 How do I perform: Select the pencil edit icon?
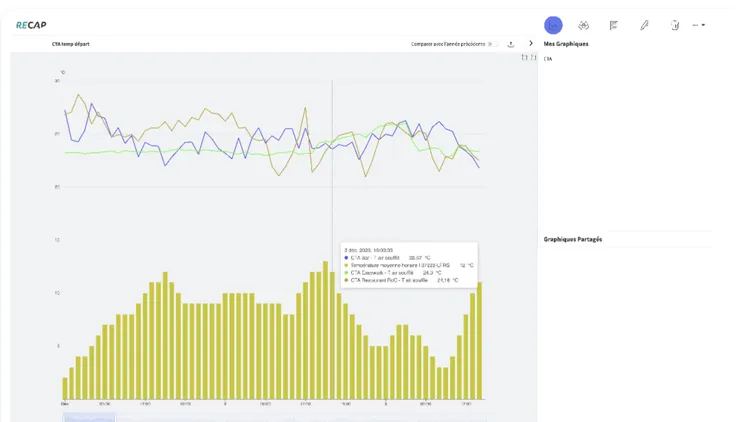[x=644, y=25]
